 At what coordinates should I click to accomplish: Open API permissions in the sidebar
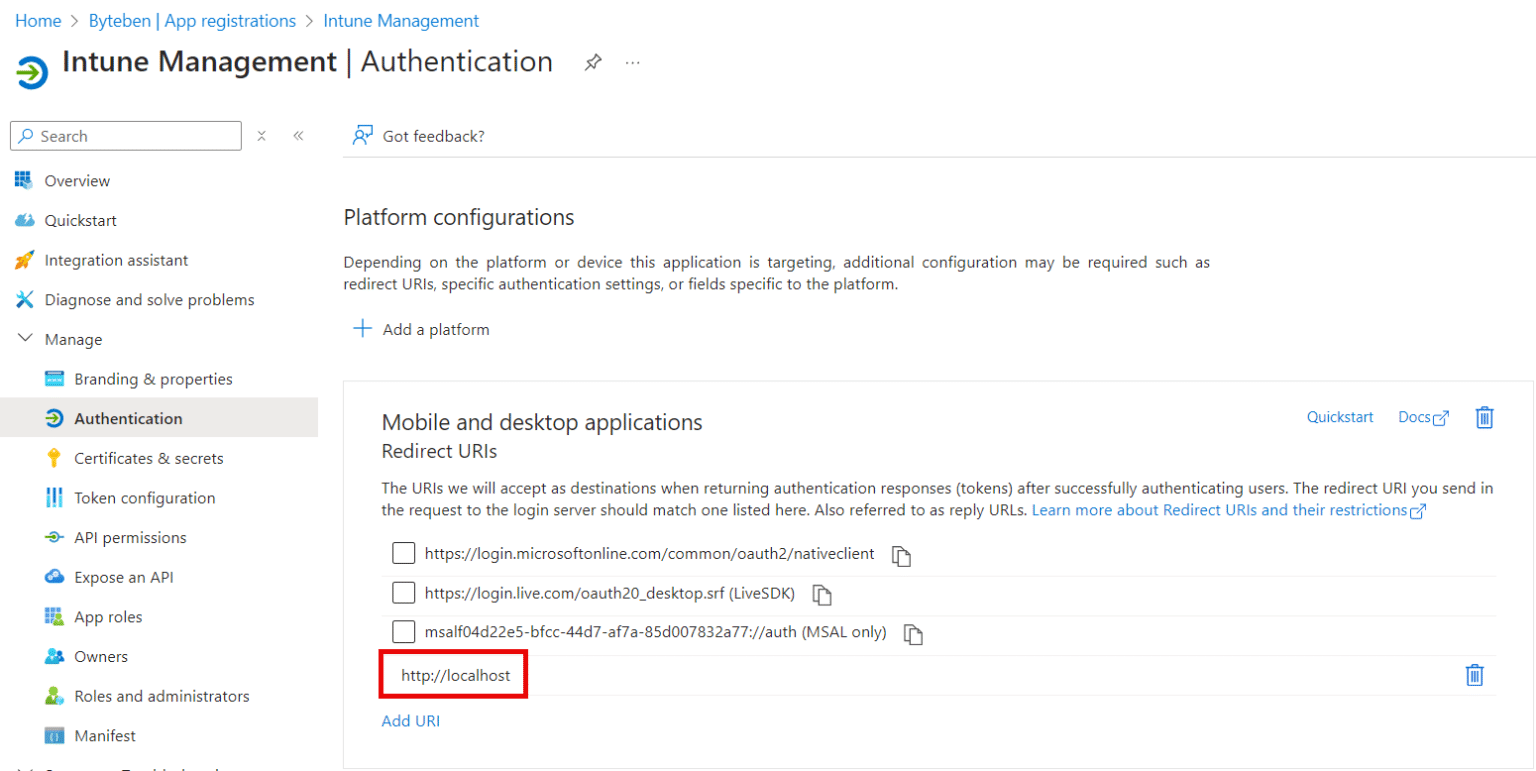pyautogui.click(x=131, y=537)
